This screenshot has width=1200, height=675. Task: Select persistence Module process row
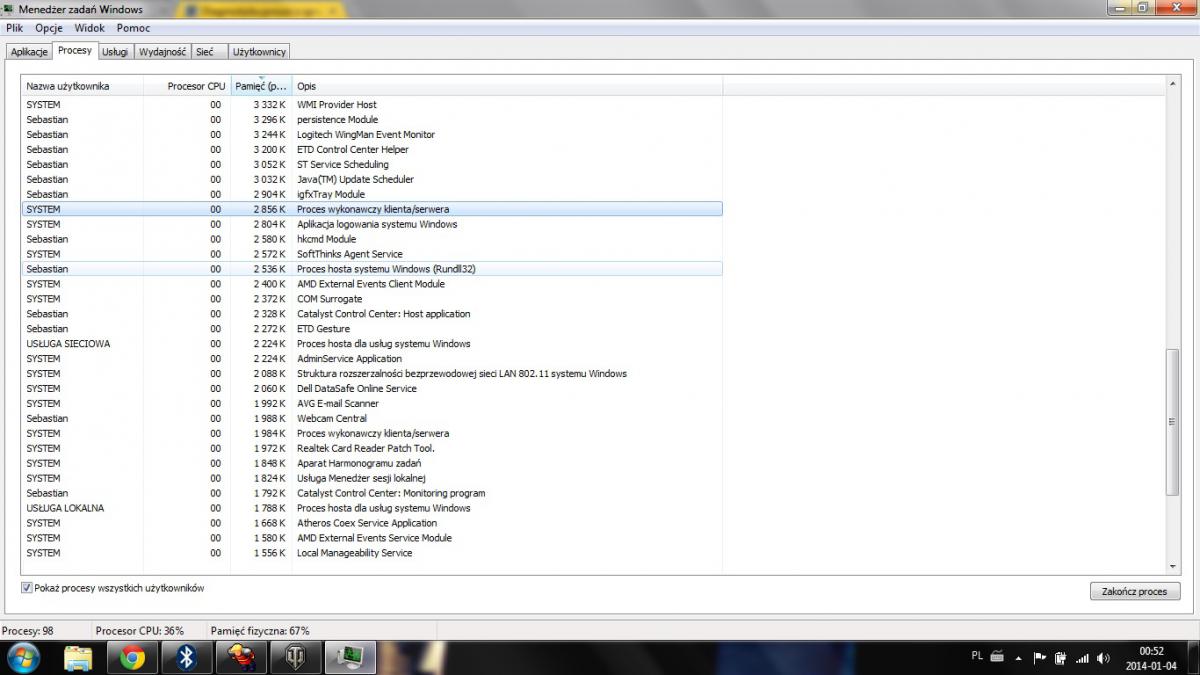coord(372,120)
